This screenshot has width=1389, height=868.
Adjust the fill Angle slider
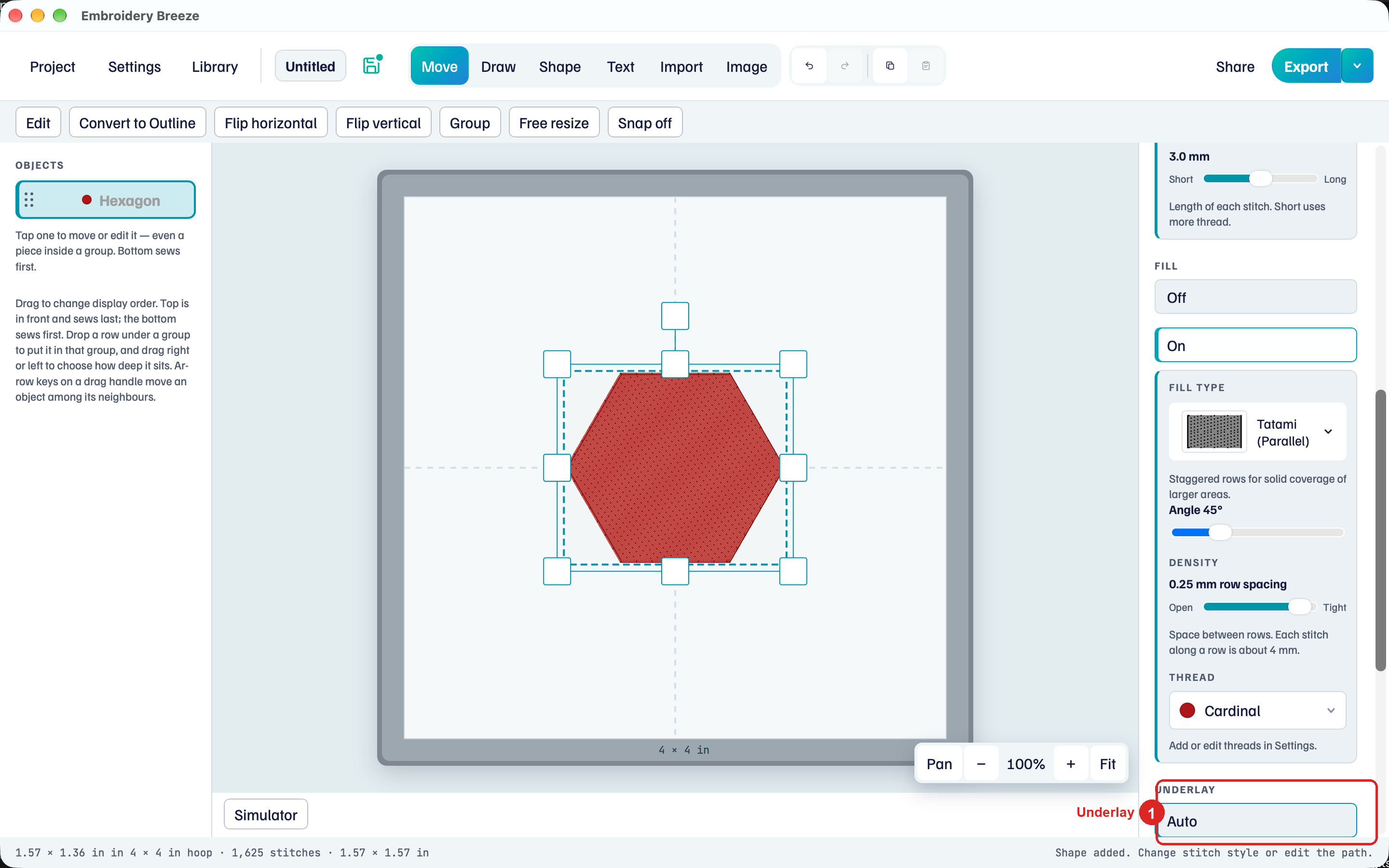click(x=1257, y=532)
